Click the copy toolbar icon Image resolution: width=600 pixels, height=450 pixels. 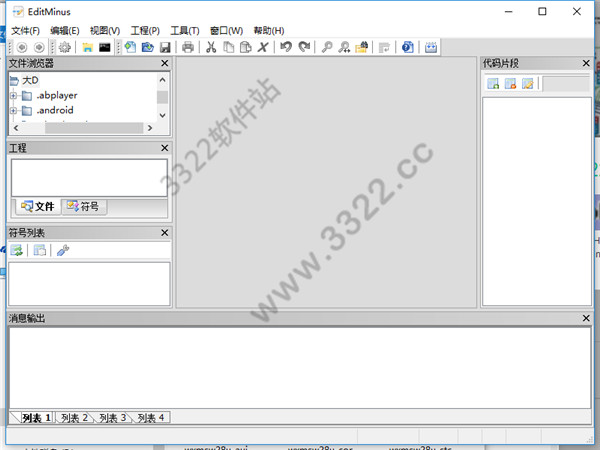(228, 47)
